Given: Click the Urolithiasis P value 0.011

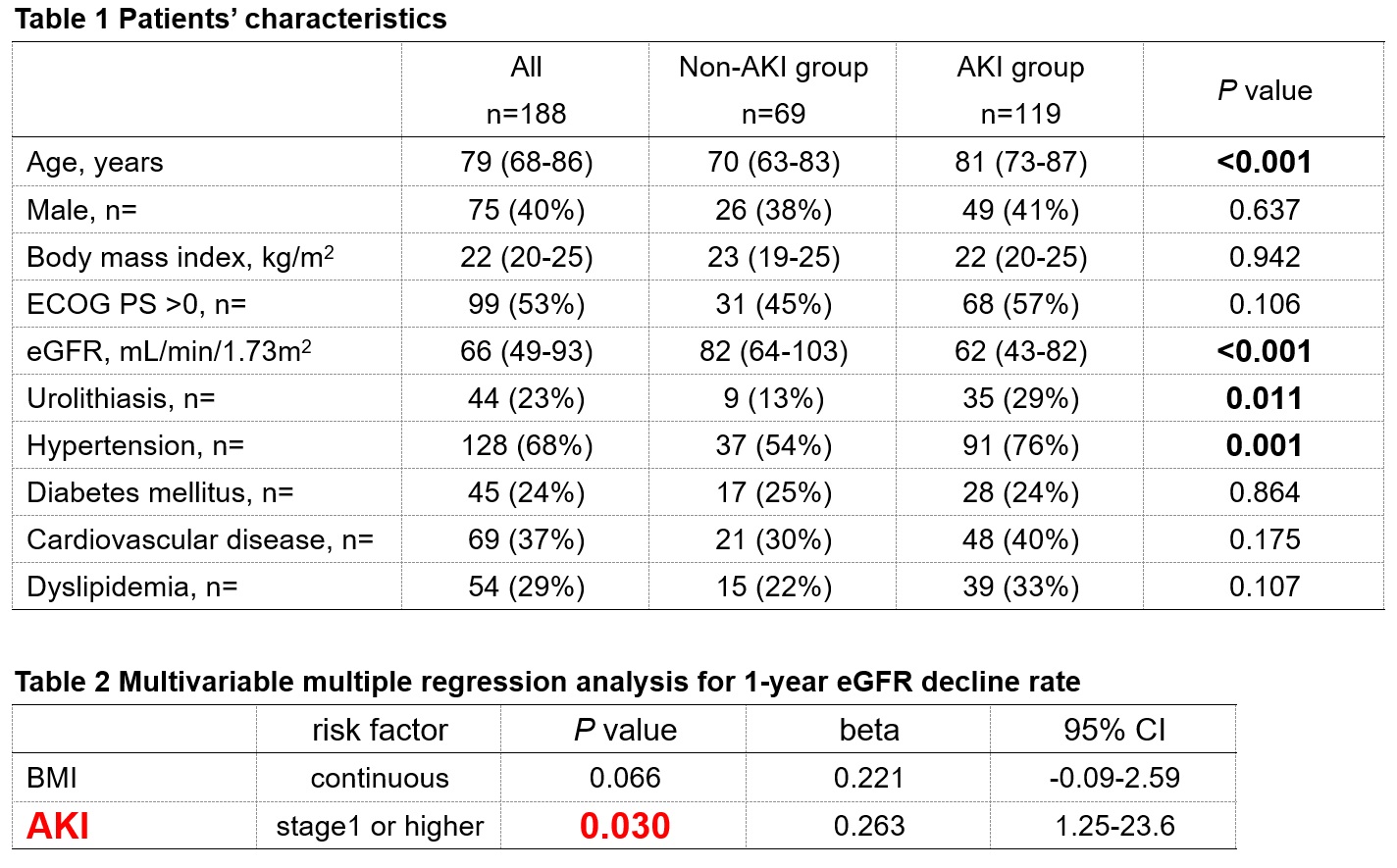Looking at the screenshot, I should (x=1264, y=398).
